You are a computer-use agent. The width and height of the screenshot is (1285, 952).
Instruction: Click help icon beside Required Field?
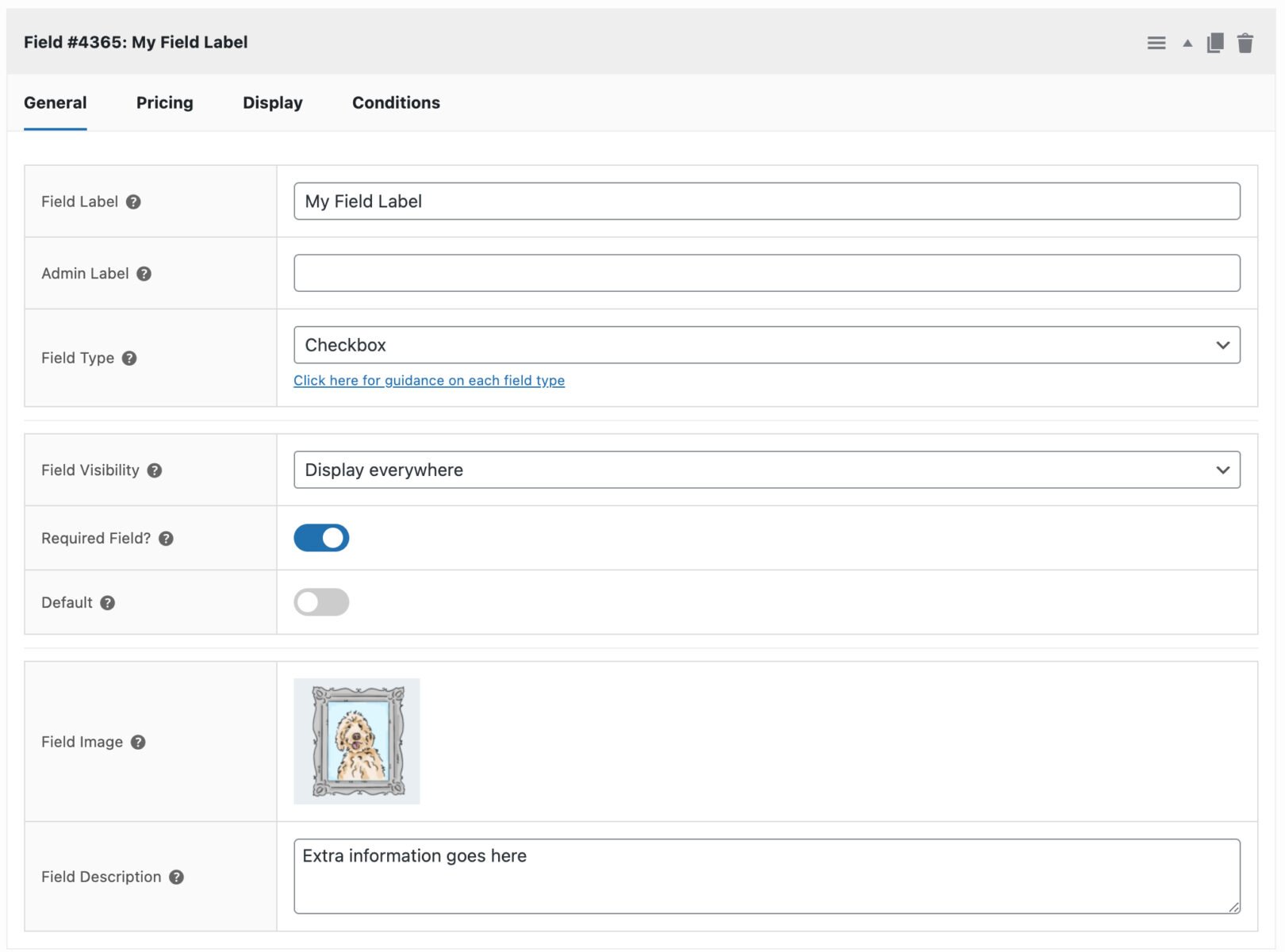click(166, 539)
